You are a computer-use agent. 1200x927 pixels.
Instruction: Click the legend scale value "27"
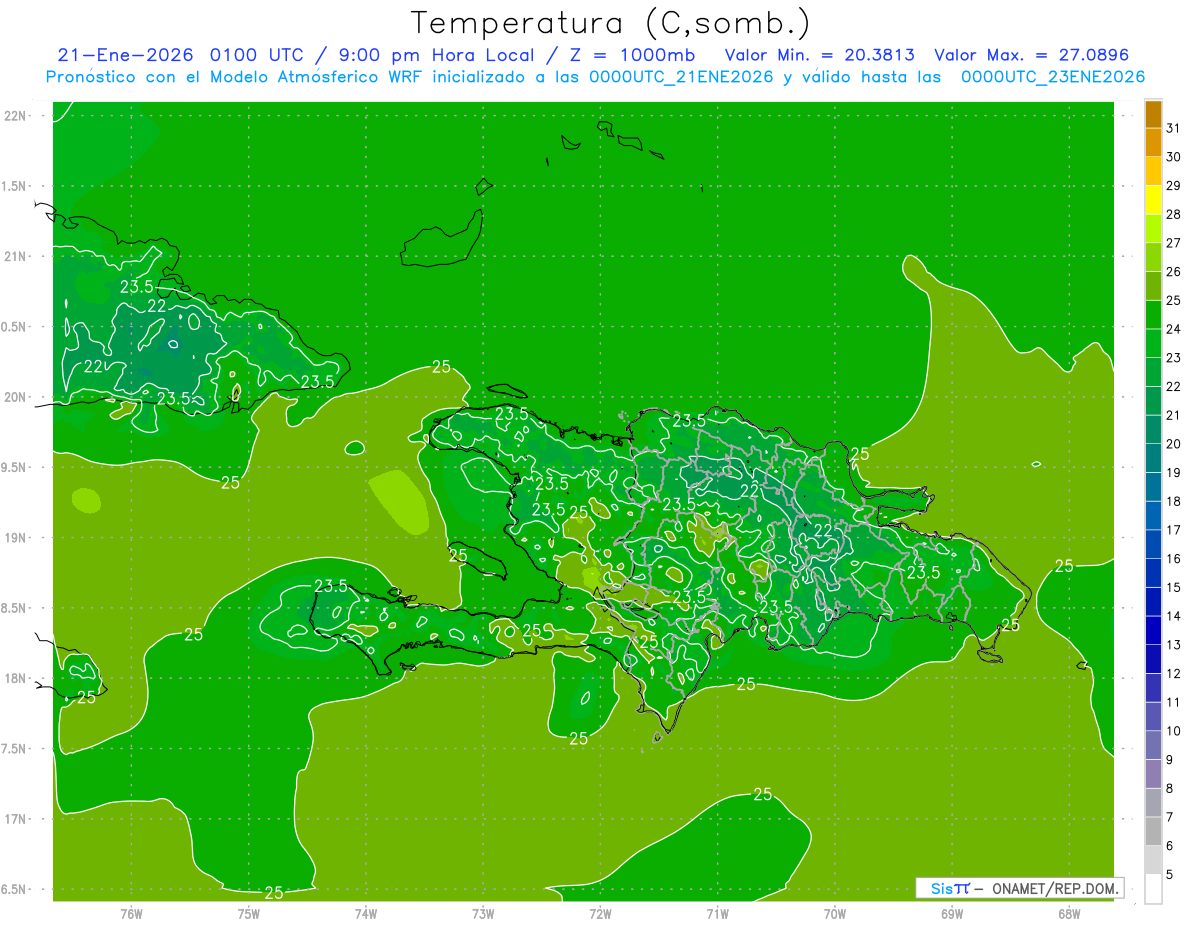[x=1174, y=243]
